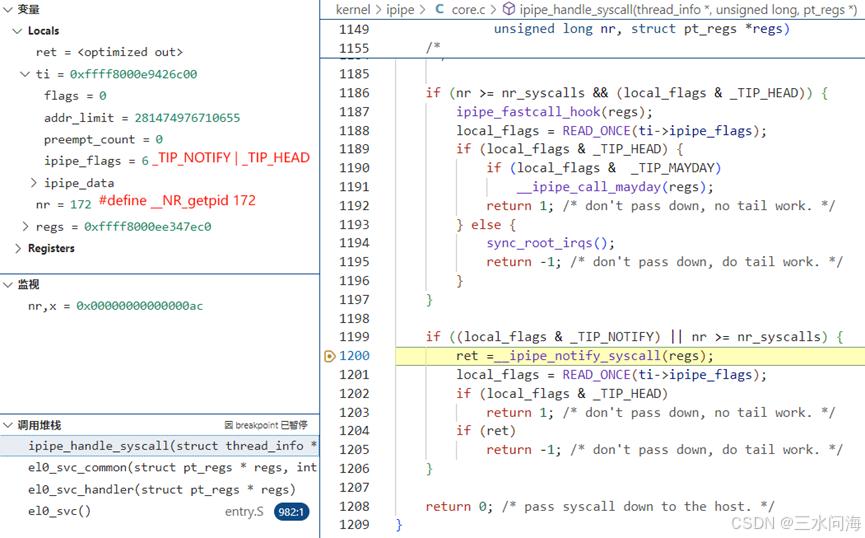Collapse the 监视 (Watch) section

point(8,285)
